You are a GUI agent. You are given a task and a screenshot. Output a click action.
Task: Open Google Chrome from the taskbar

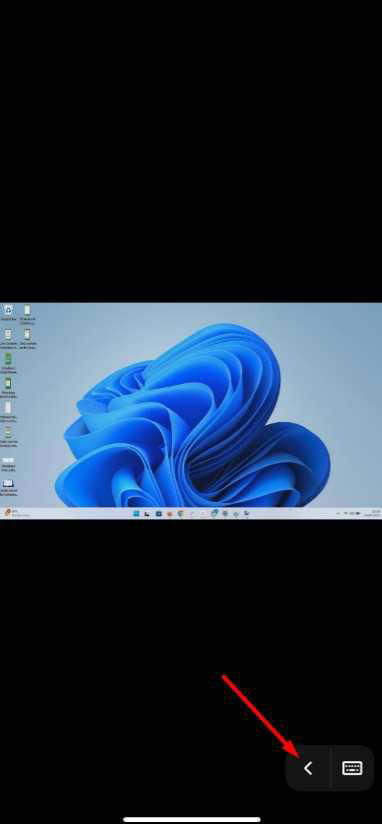click(180, 513)
